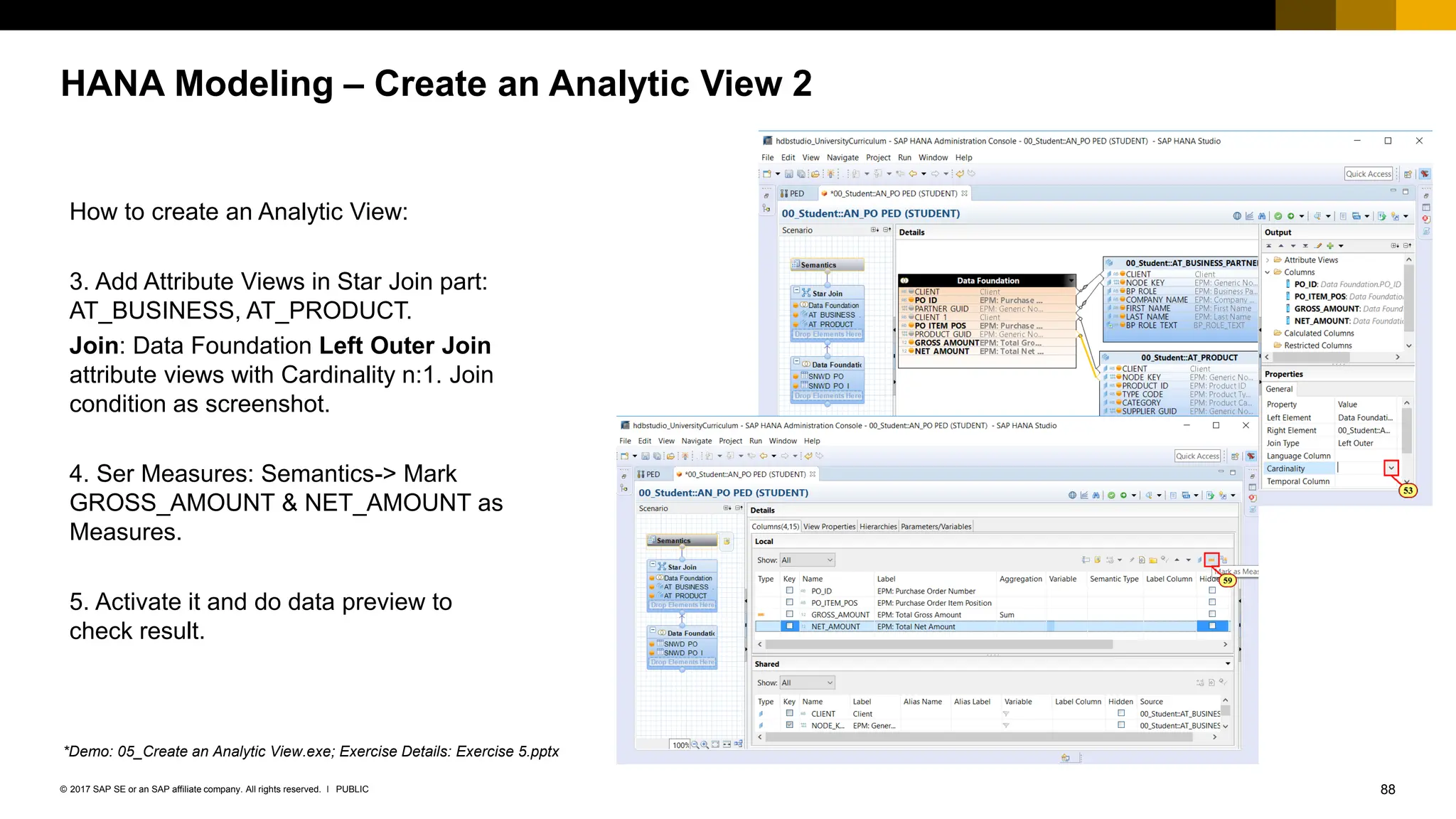Open the dropdown on the Data Foundation node header
The image size is (1456, 819).
tap(1071, 280)
